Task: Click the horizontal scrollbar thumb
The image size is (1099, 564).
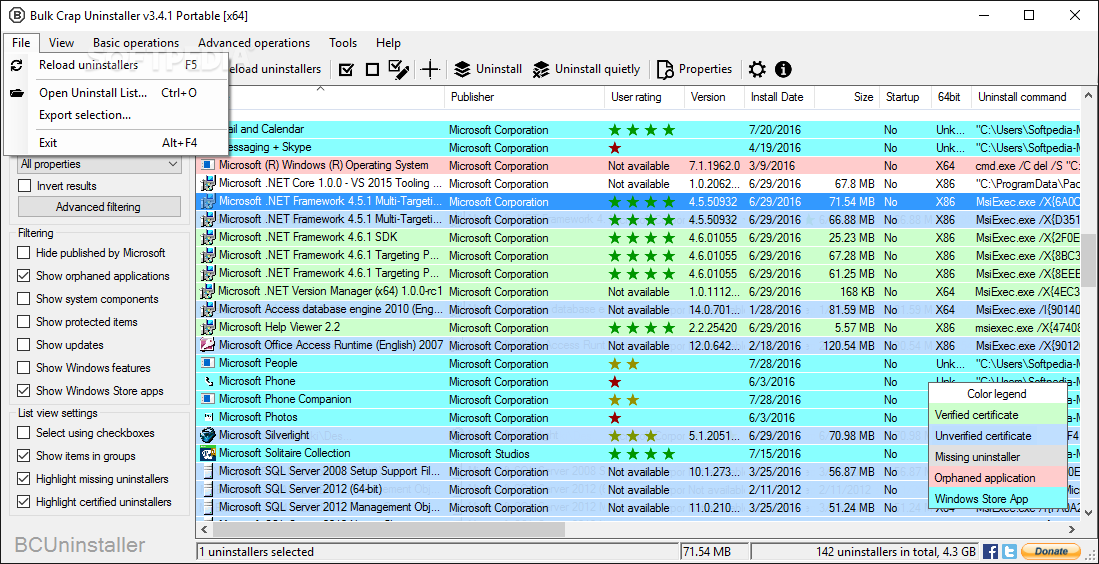Action: point(389,529)
